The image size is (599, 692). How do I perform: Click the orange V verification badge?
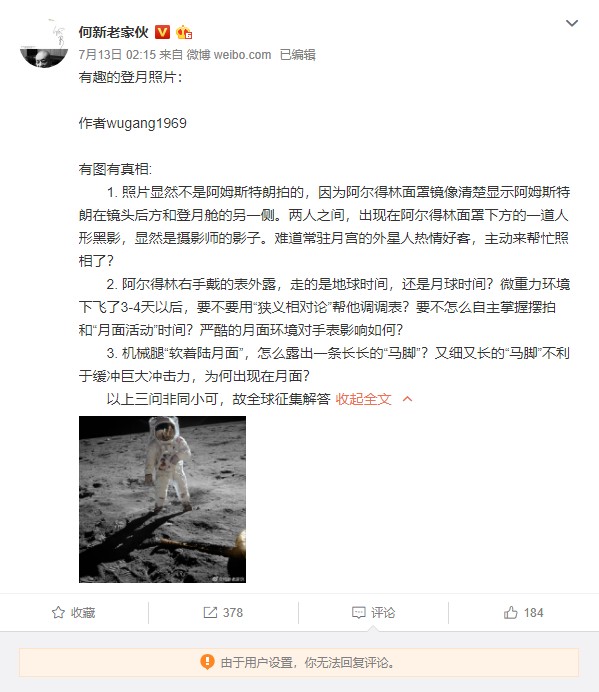(162, 32)
